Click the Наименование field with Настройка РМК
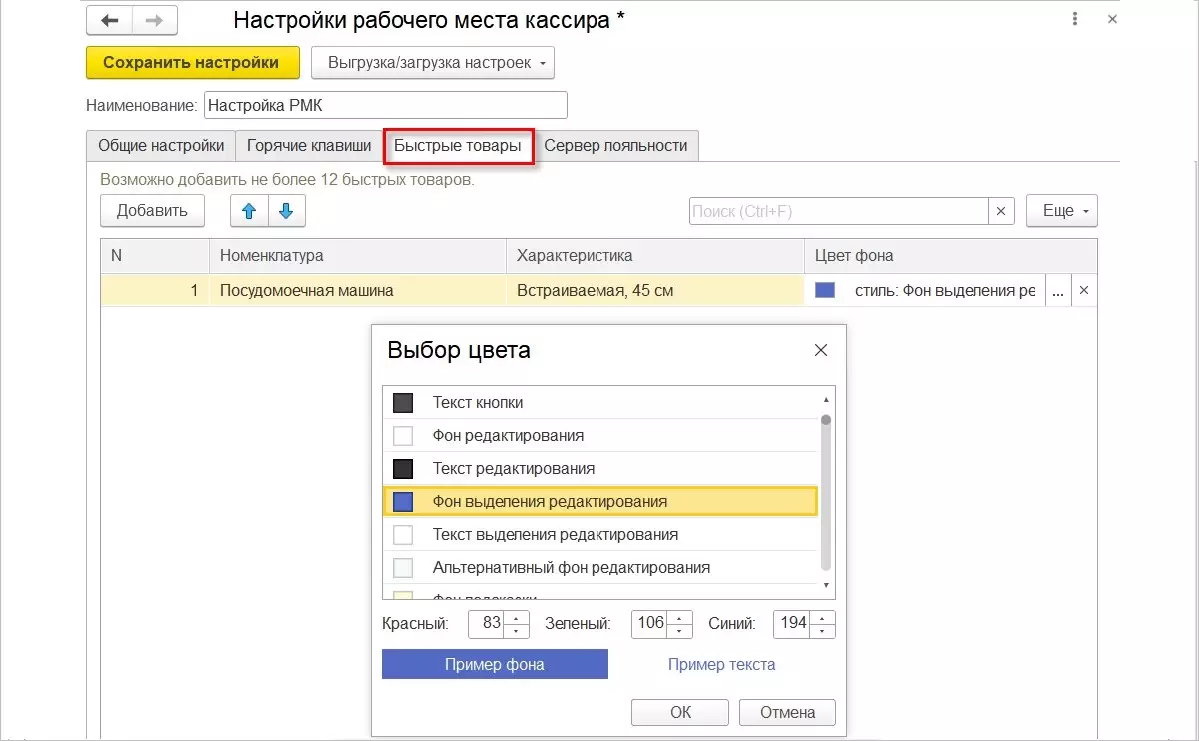 coord(385,106)
